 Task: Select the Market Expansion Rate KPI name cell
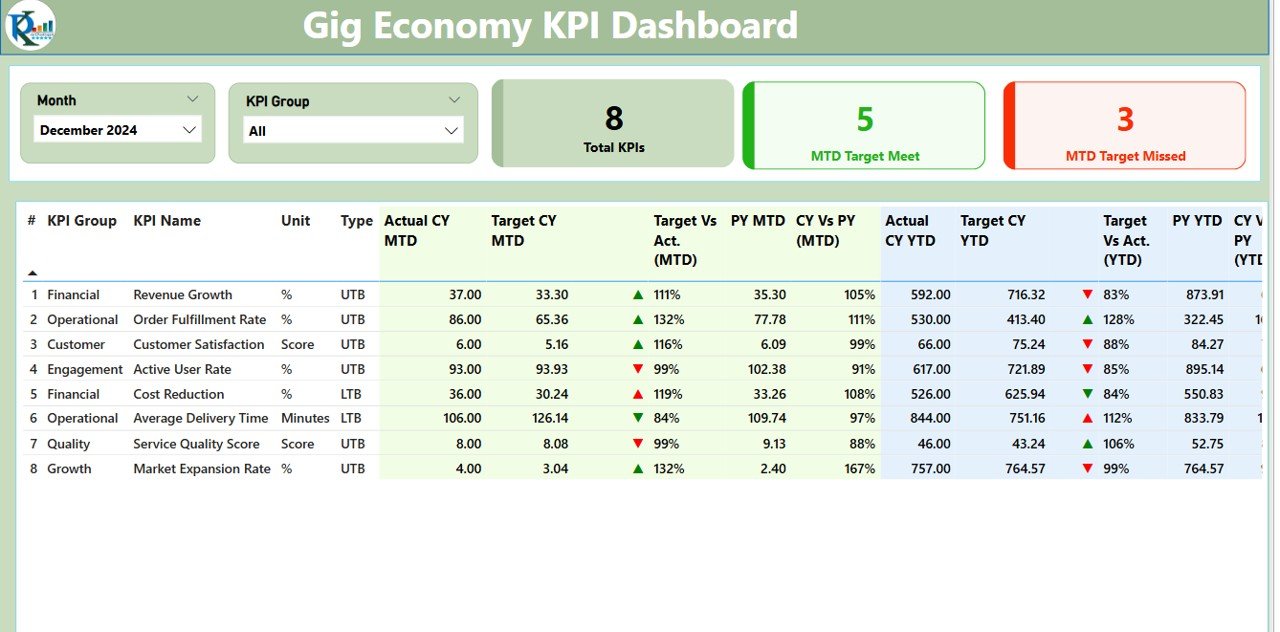coord(202,469)
